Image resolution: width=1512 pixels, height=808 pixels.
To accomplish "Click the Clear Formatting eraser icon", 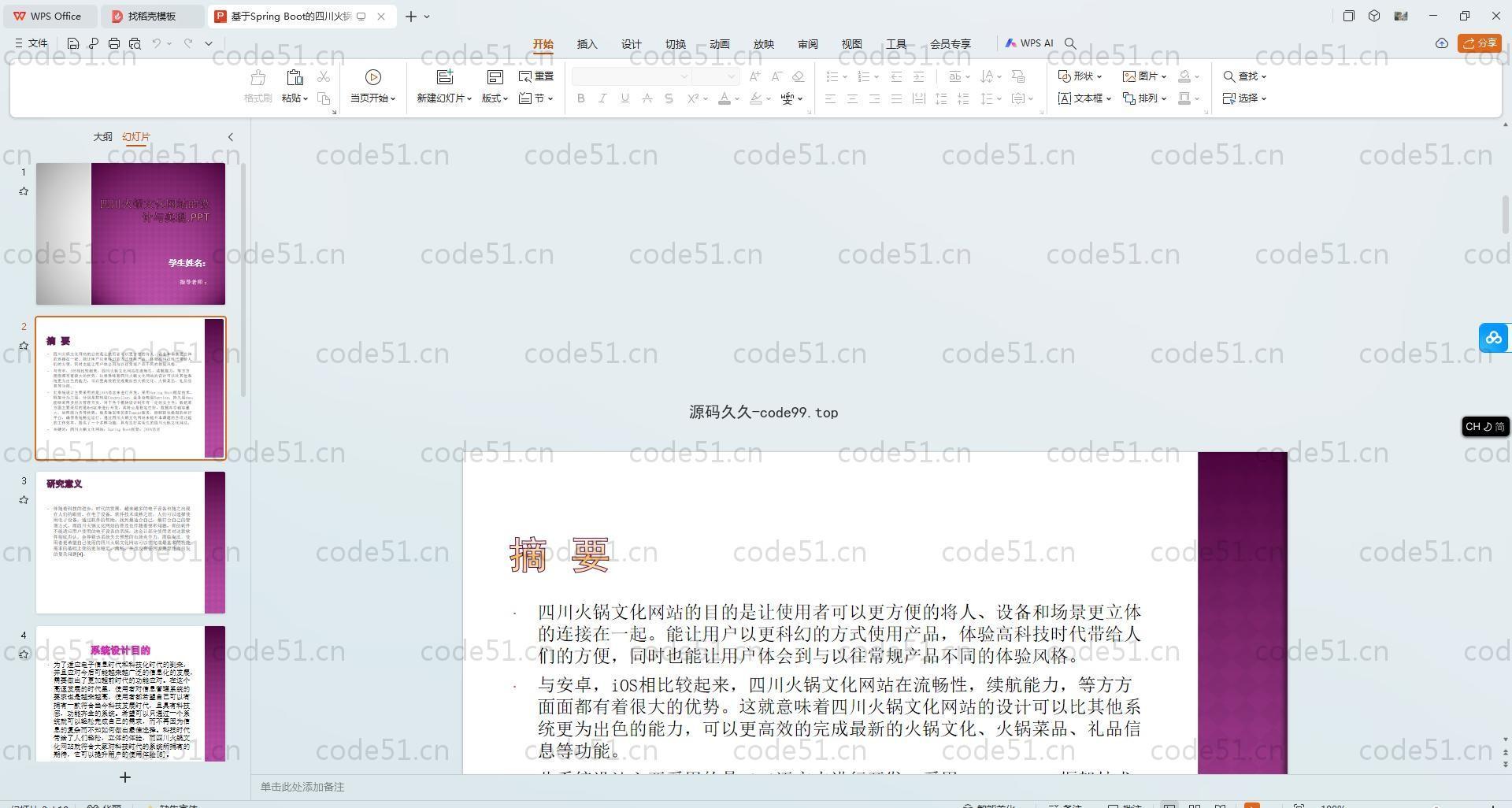I will 798,76.
